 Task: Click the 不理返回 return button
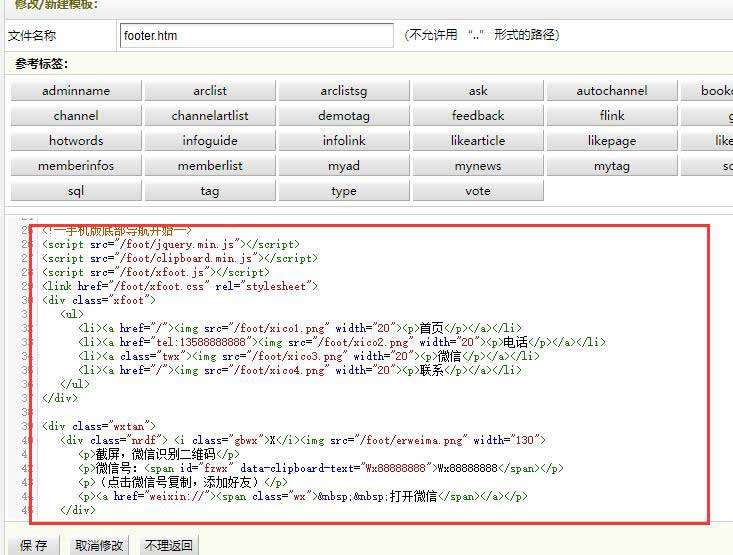(169, 545)
